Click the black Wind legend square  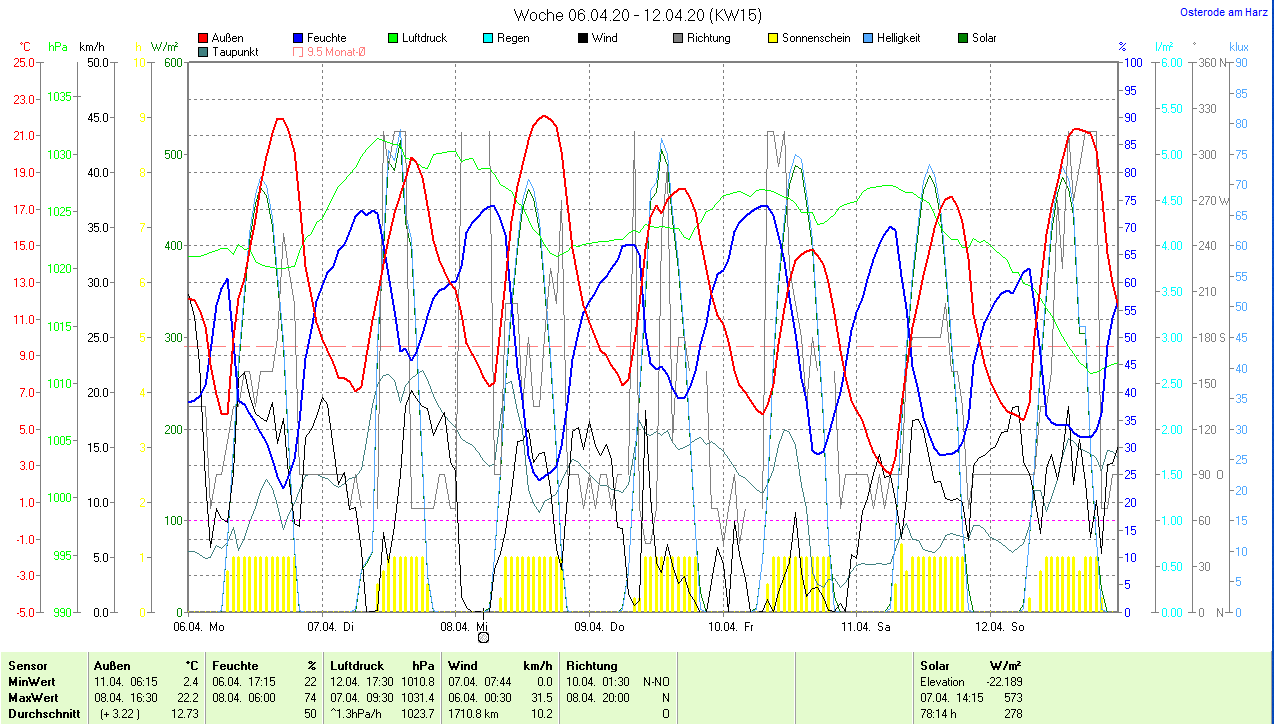pyautogui.click(x=583, y=38)
